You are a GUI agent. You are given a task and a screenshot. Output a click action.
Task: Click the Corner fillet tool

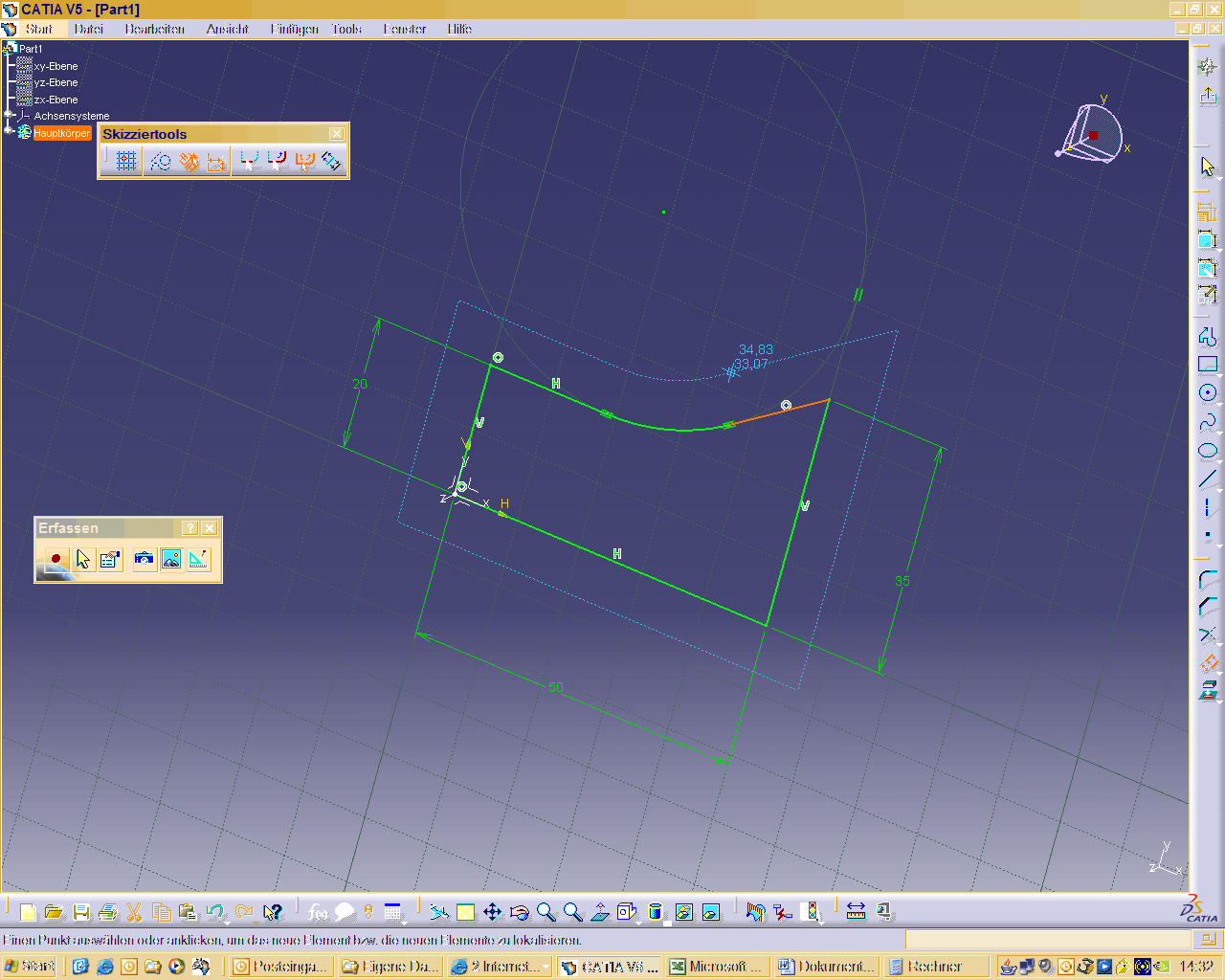click(1208, 580)
